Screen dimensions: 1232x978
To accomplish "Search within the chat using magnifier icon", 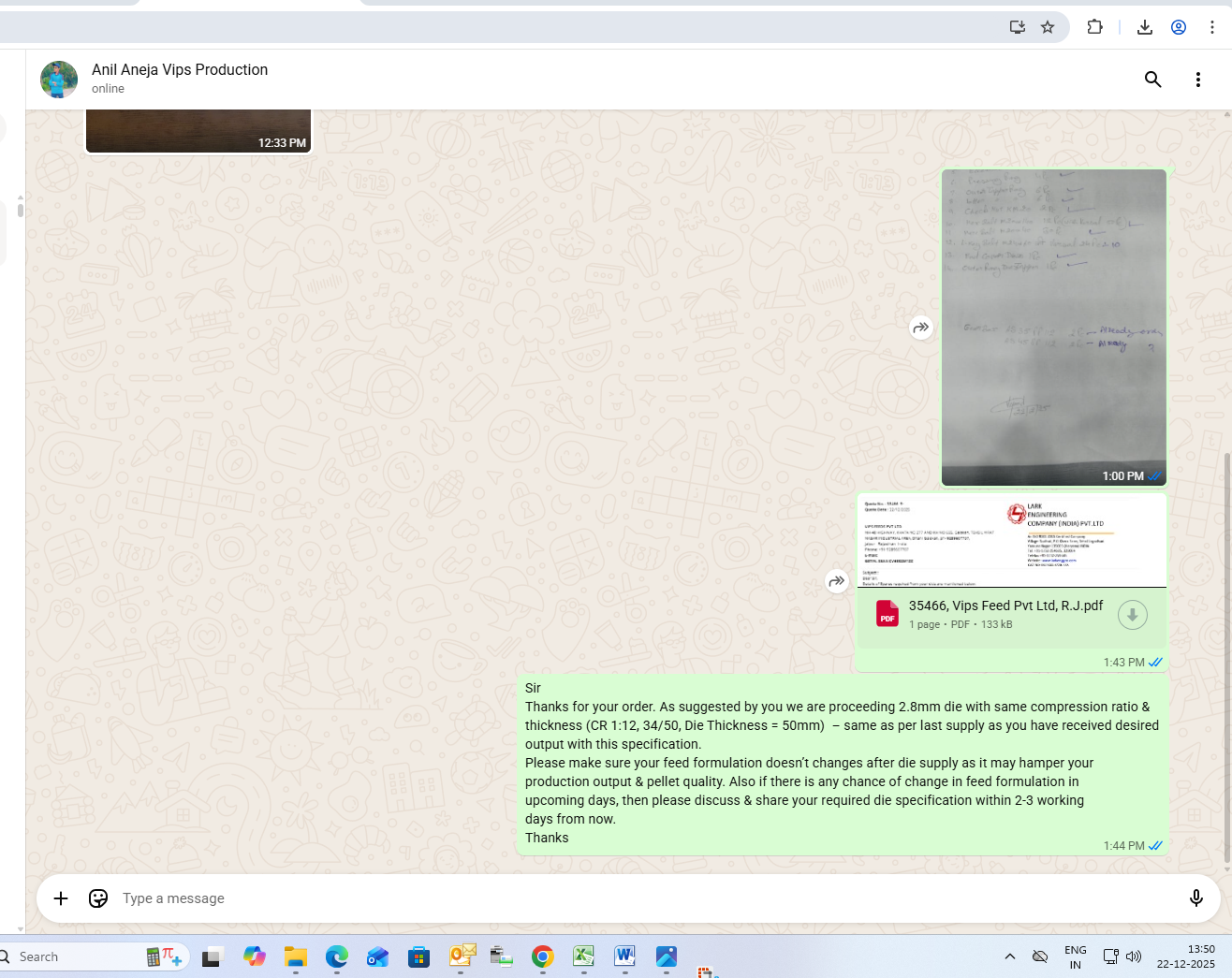I will [1152, 80].
